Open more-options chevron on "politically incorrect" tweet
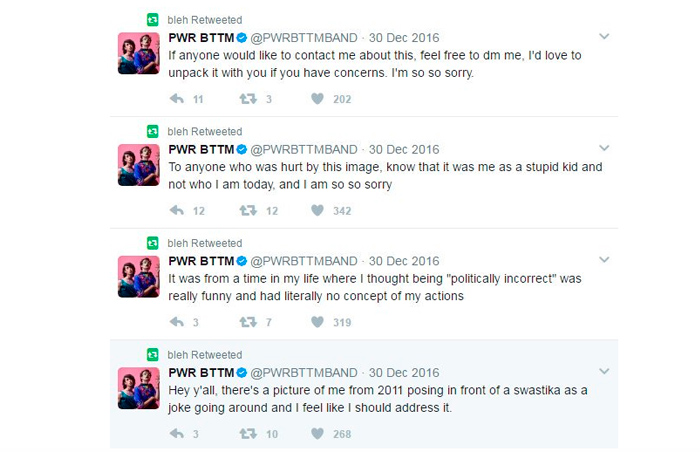The image size is (700, 452). 604,261
